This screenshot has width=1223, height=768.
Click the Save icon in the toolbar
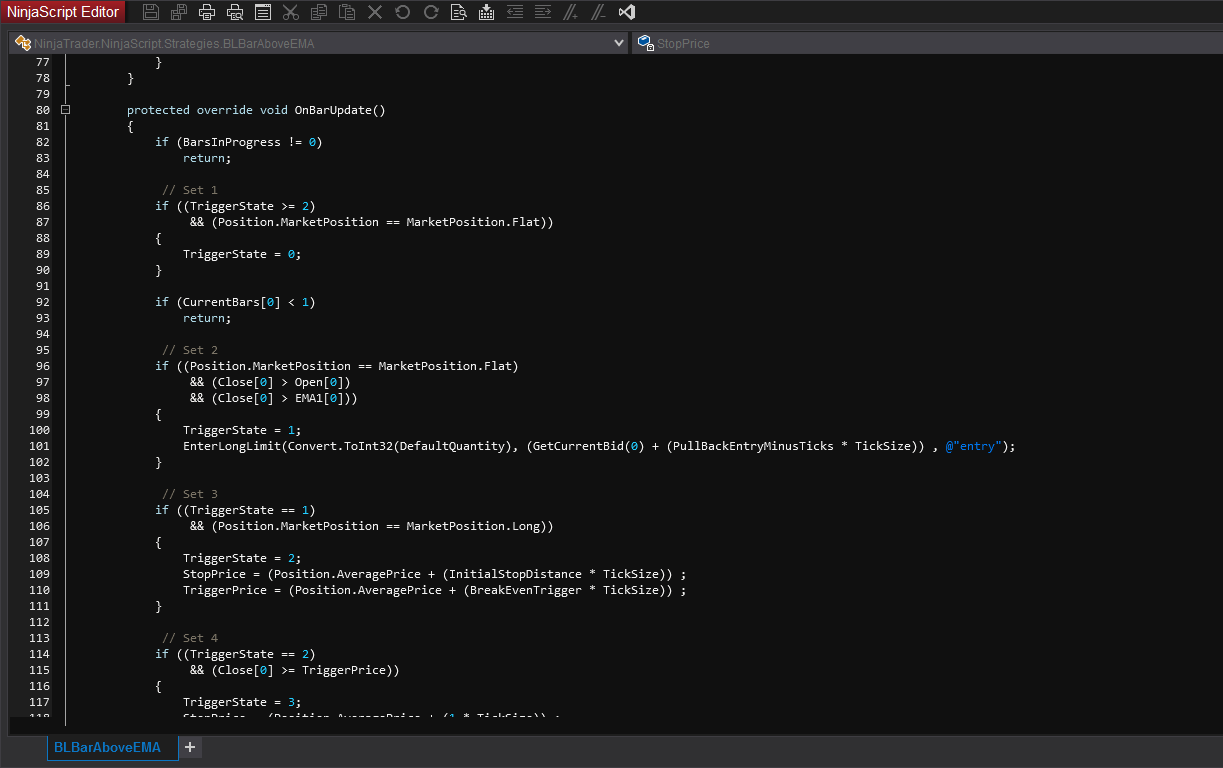151,12
